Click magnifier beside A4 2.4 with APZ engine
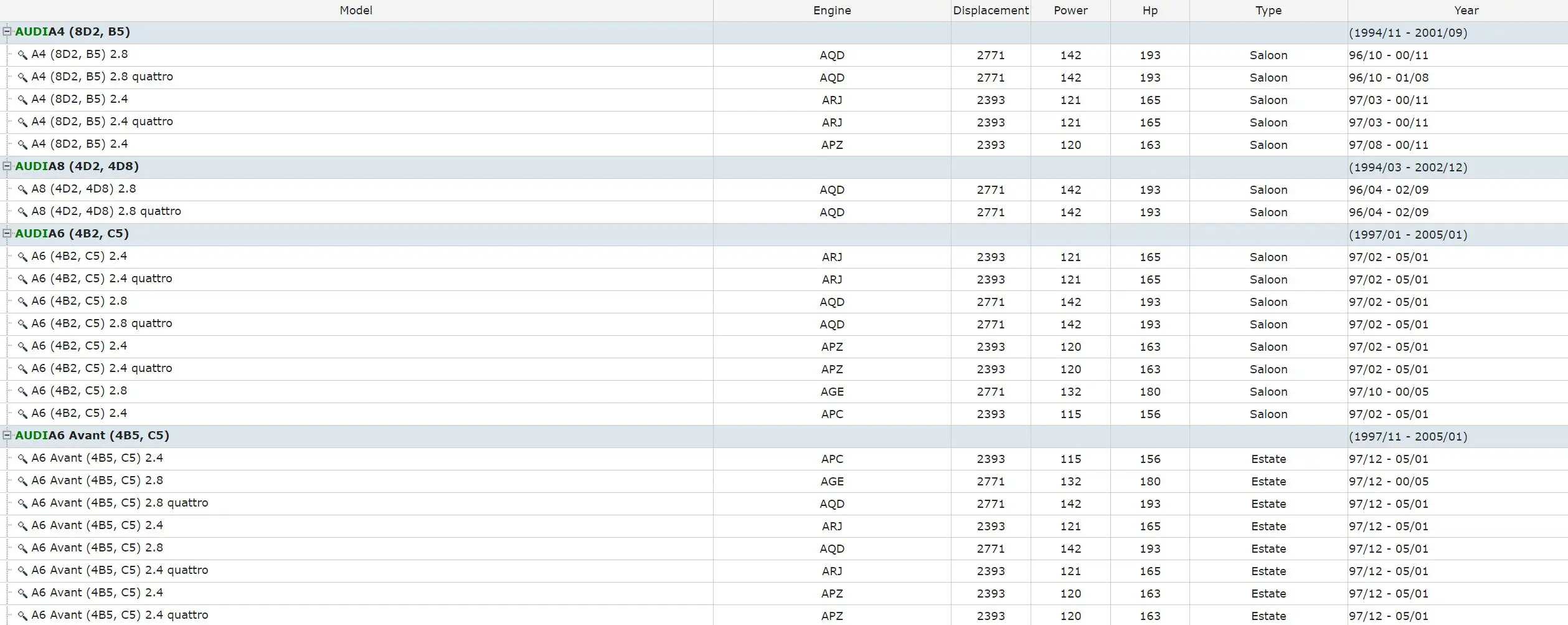The width and height of the screenshot is (1568, 625). point(22,145)
